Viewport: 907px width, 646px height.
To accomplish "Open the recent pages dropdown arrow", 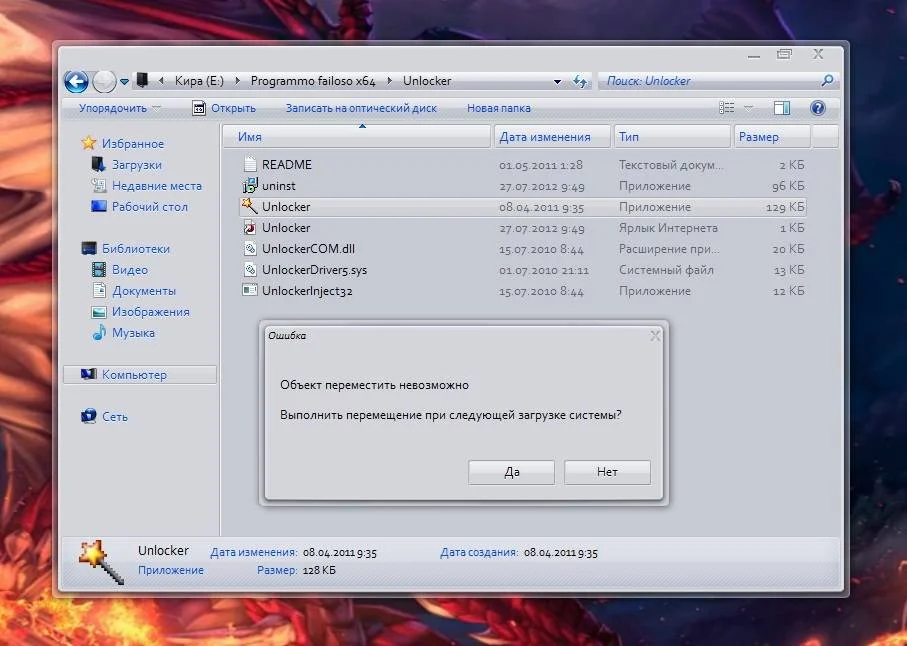I will [125, 81].
